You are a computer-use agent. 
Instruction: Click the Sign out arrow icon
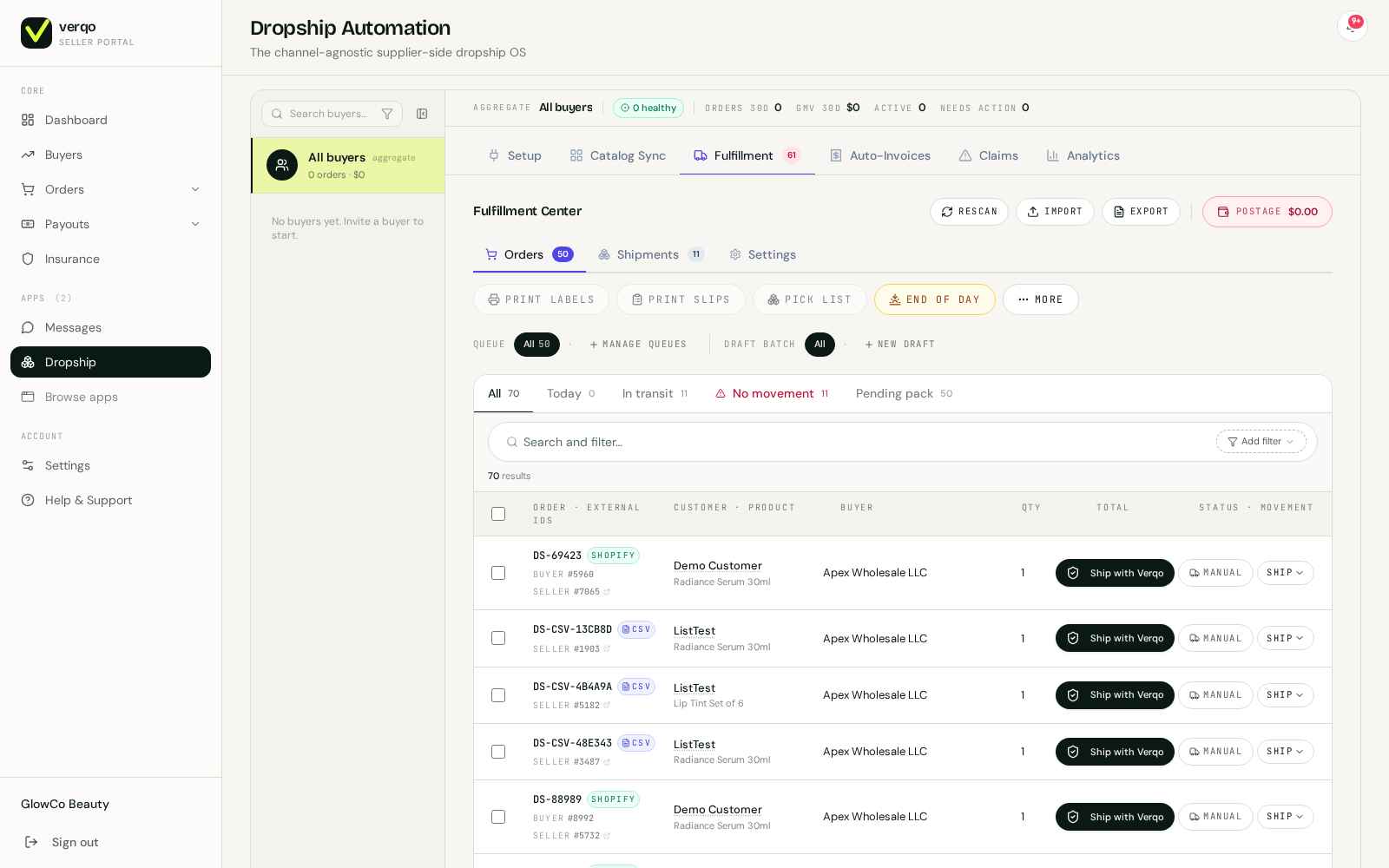pos(31,842)
